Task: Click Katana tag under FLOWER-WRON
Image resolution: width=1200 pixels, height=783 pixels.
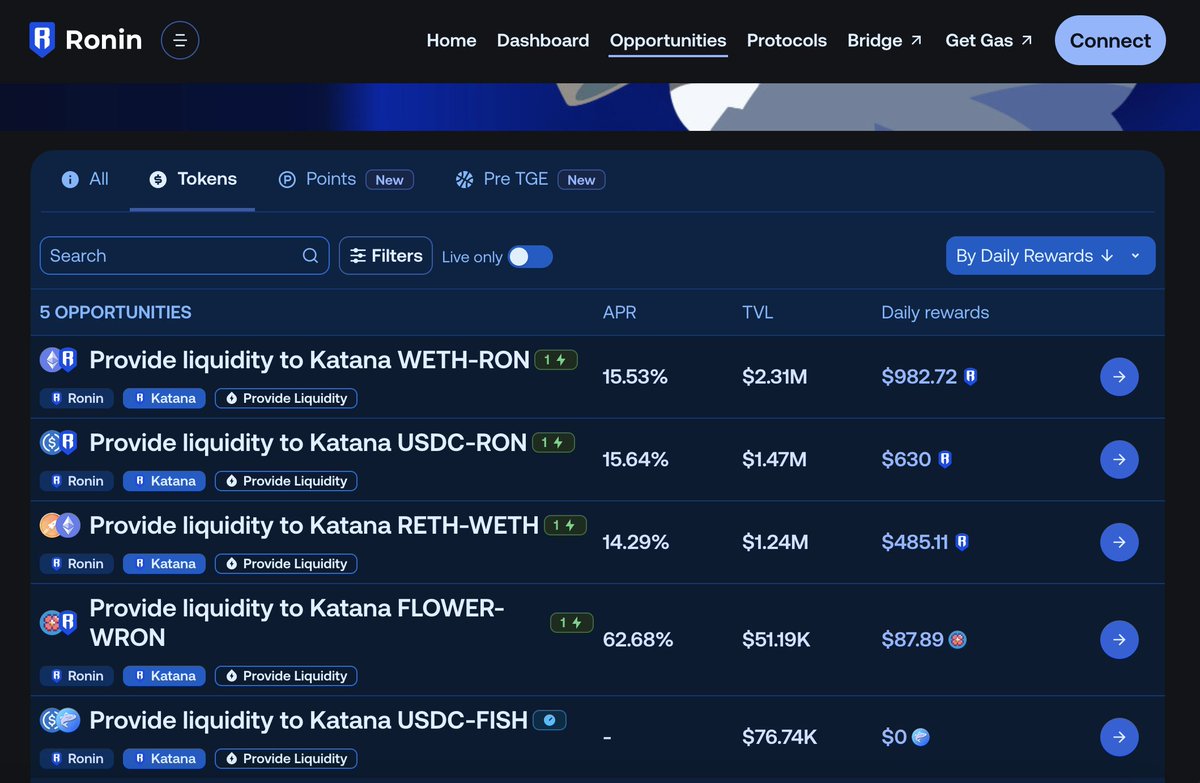Action: pos(165,676)
